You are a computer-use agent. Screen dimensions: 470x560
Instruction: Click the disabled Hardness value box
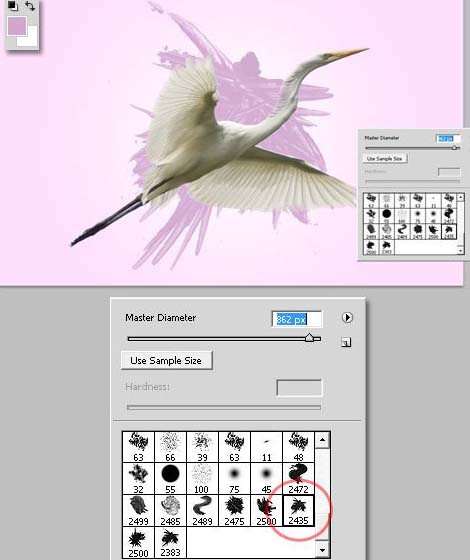pos(299,388)
